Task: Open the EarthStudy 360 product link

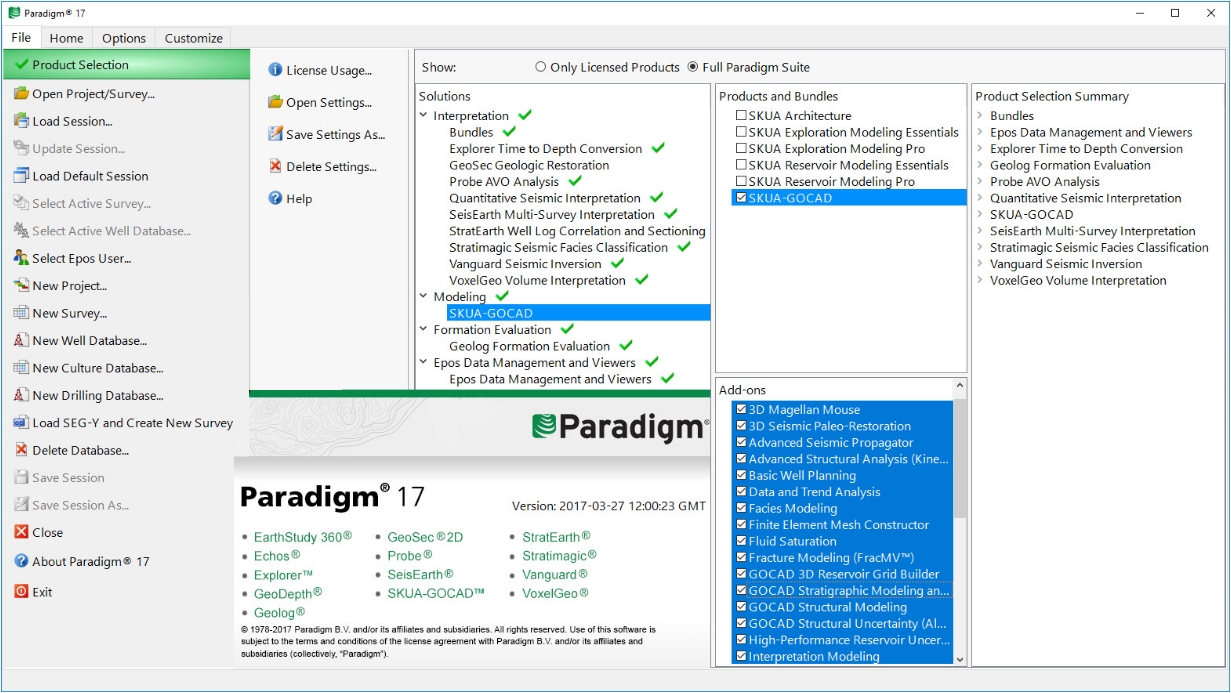Action: 303,537
